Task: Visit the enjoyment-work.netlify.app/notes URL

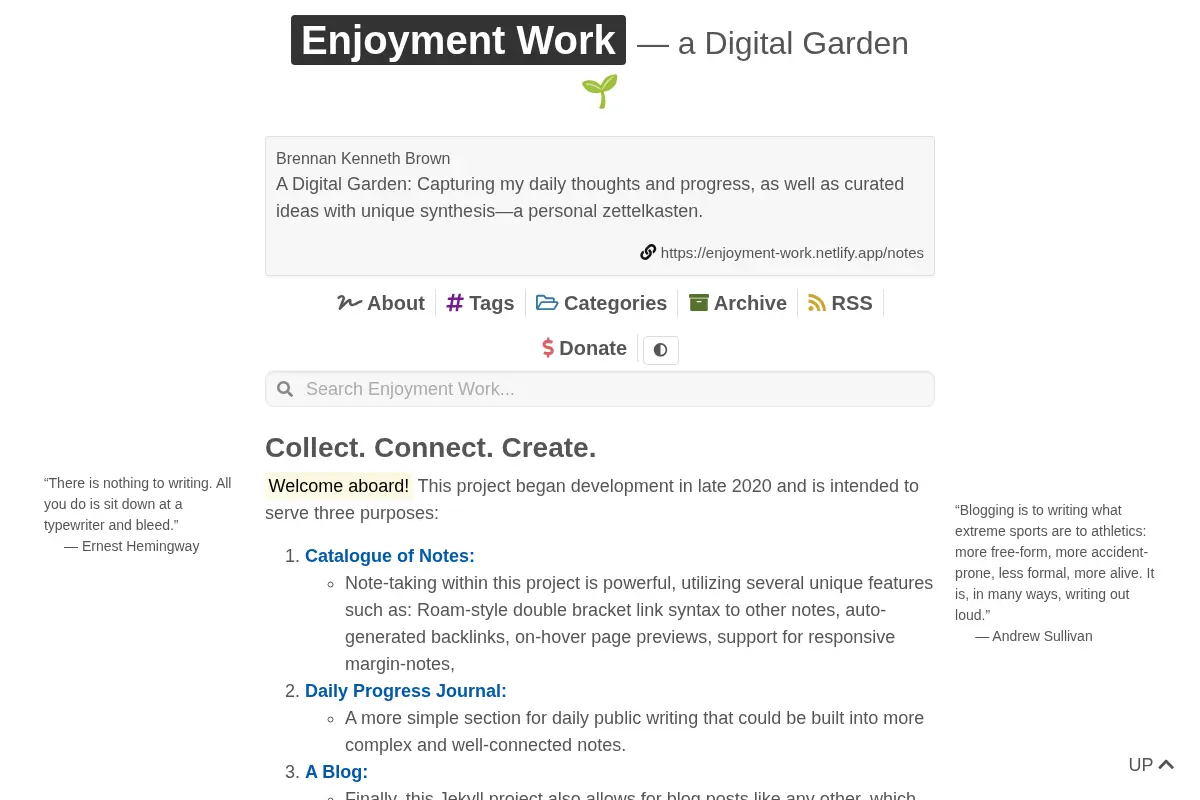Action: tap(792, 253)
